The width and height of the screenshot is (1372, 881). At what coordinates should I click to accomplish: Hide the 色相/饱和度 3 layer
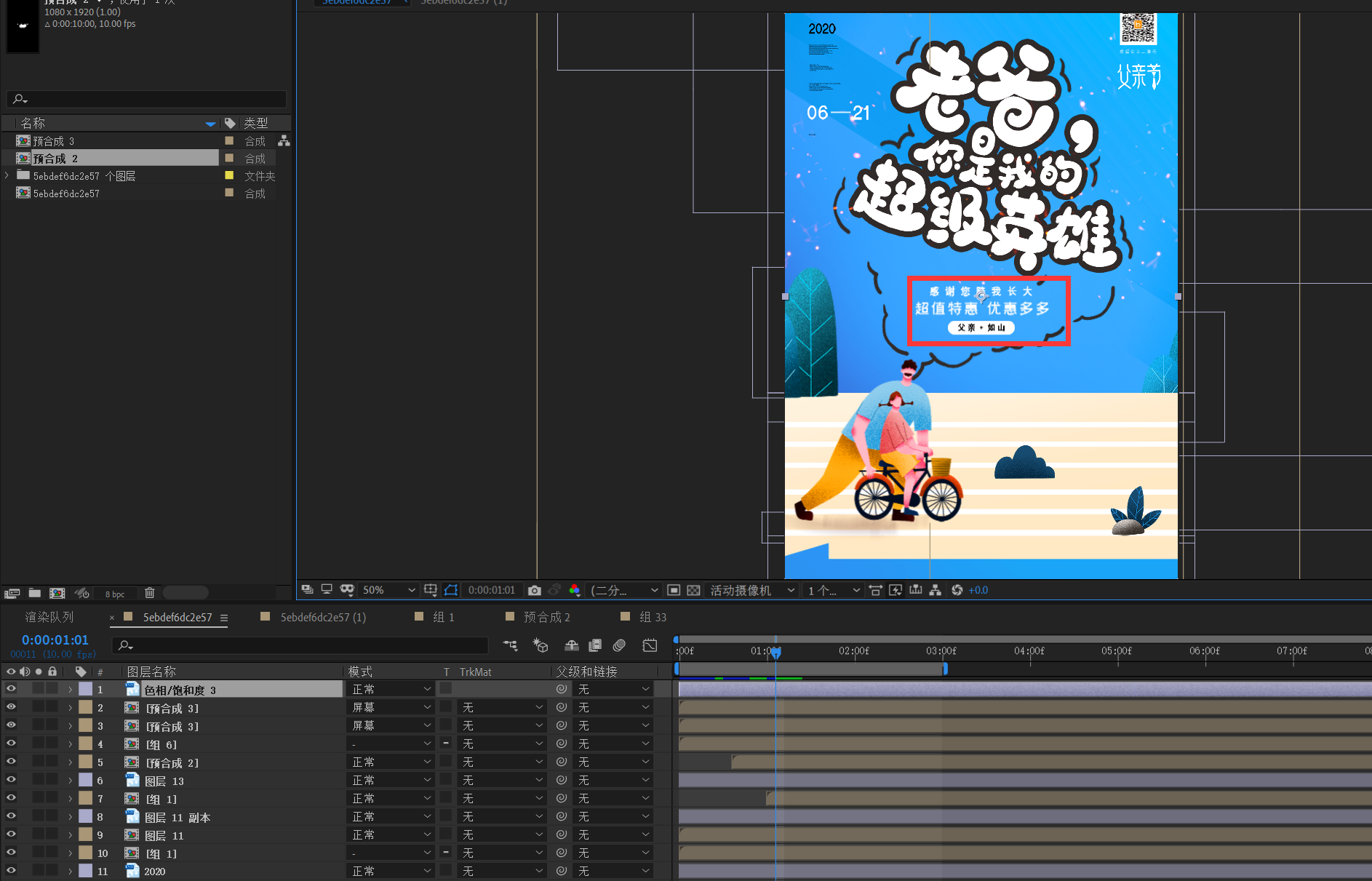tap(11, 688)
